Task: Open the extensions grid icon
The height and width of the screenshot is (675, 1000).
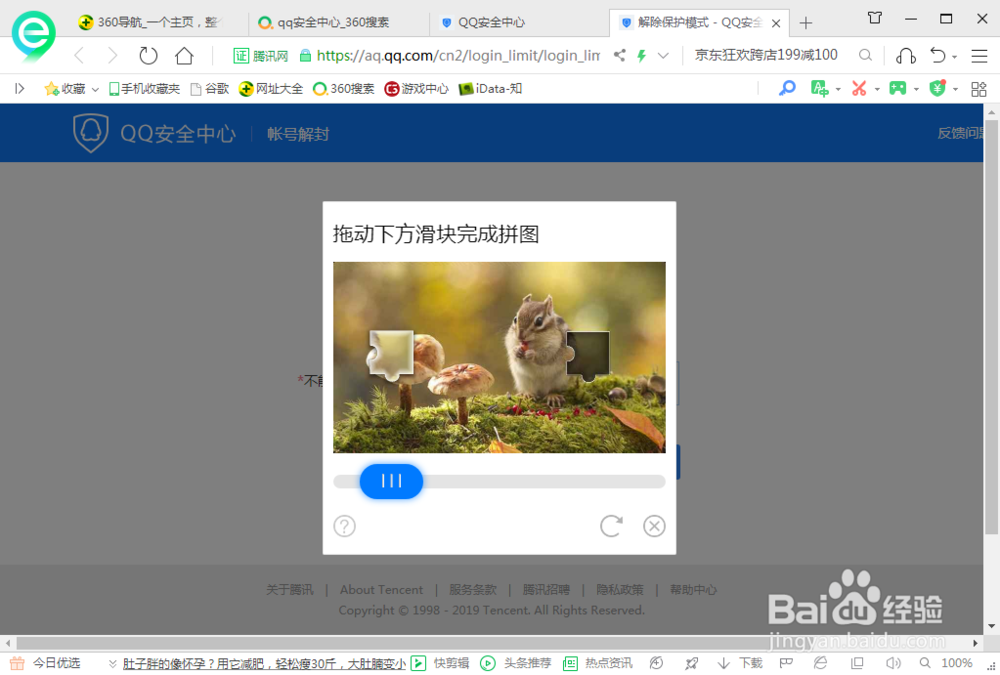Action: click(979, 89)
